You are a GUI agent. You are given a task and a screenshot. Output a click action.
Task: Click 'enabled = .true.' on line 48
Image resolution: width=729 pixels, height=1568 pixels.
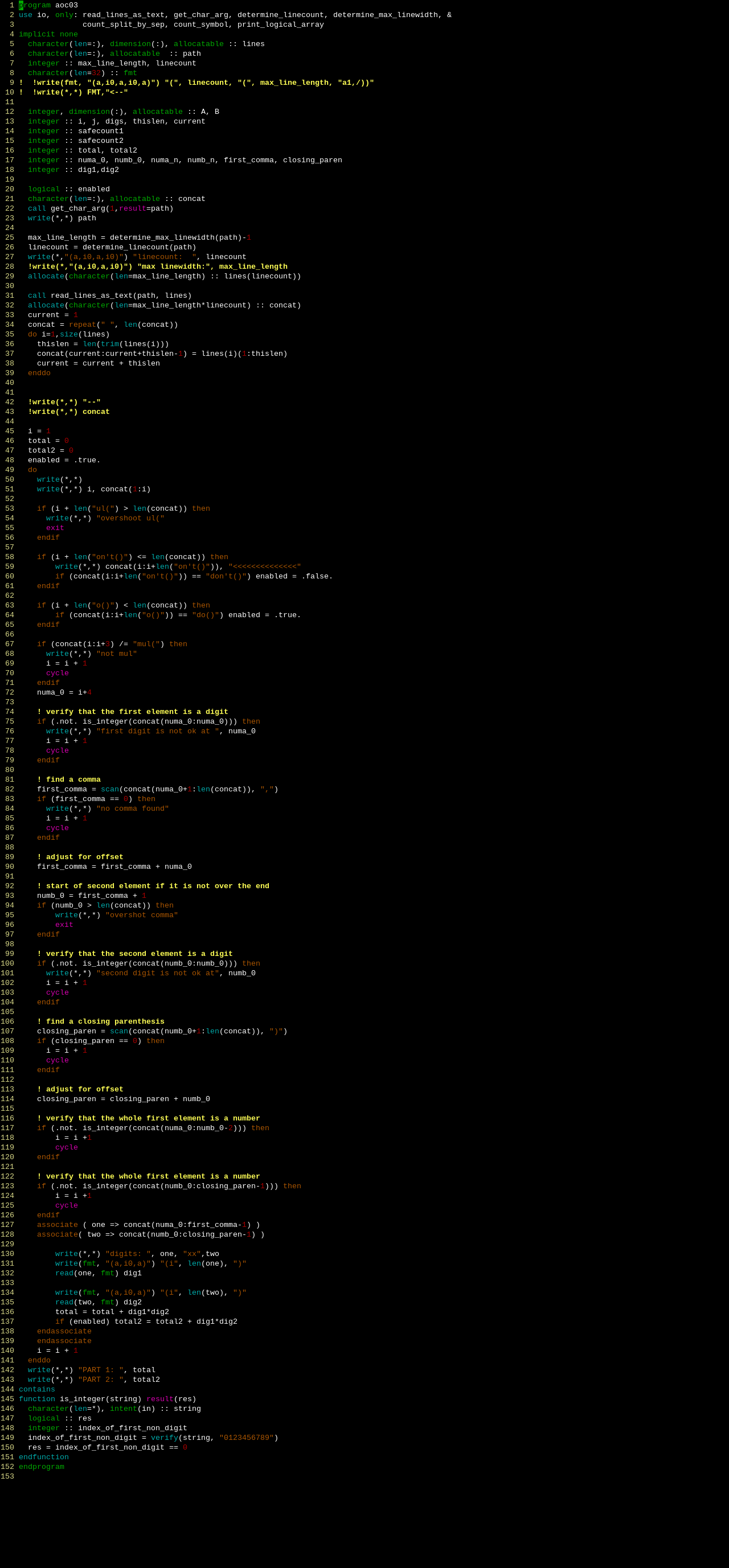pos(64,461)
